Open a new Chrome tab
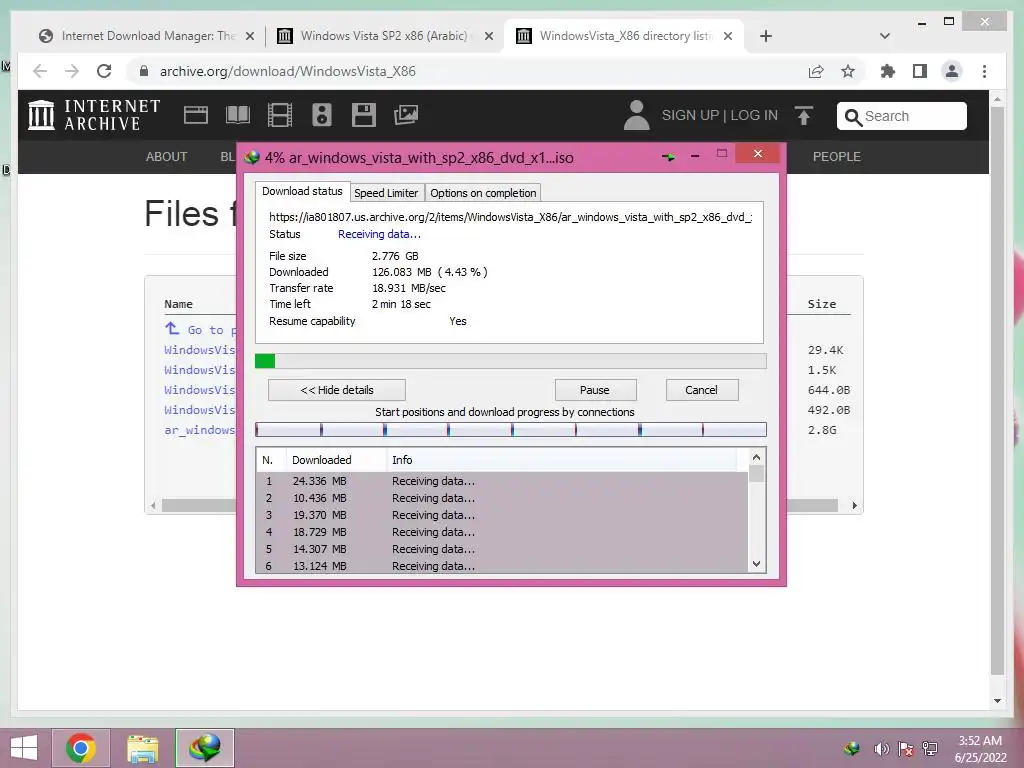 [766, 36]
